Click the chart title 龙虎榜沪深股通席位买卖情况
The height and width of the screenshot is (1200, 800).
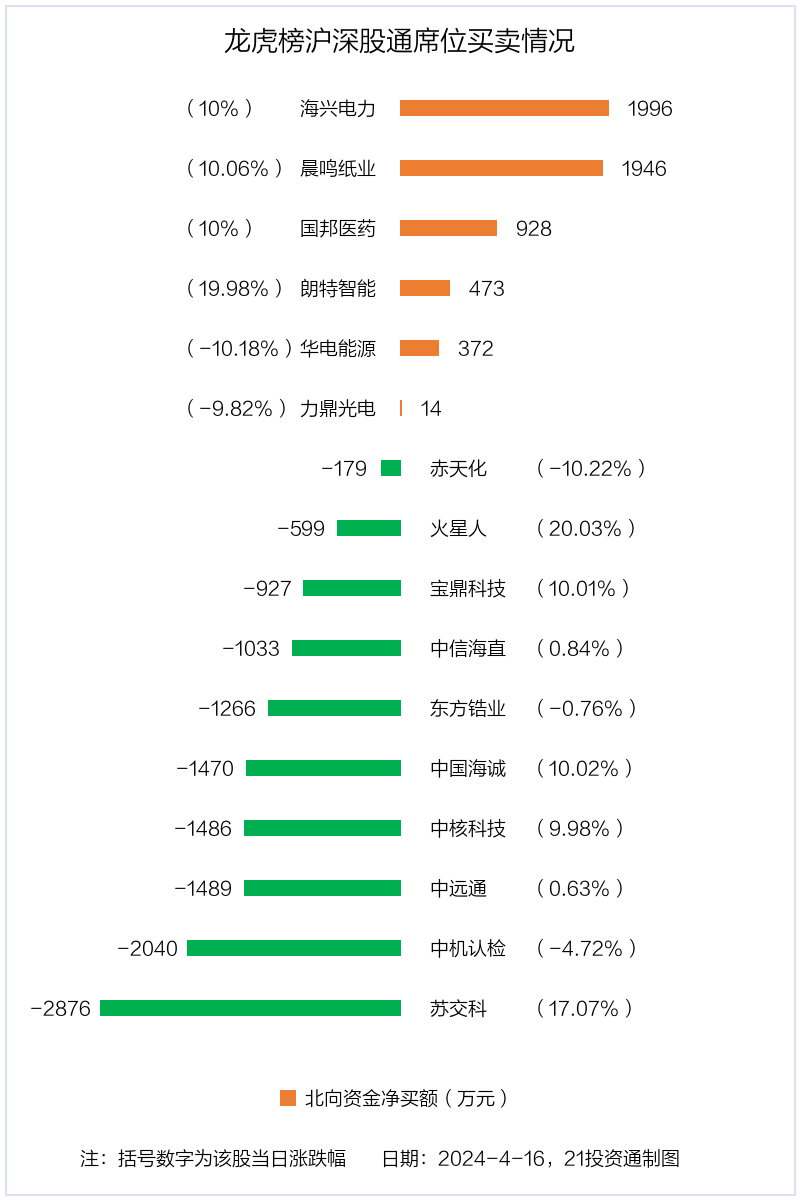pos(400,42)
